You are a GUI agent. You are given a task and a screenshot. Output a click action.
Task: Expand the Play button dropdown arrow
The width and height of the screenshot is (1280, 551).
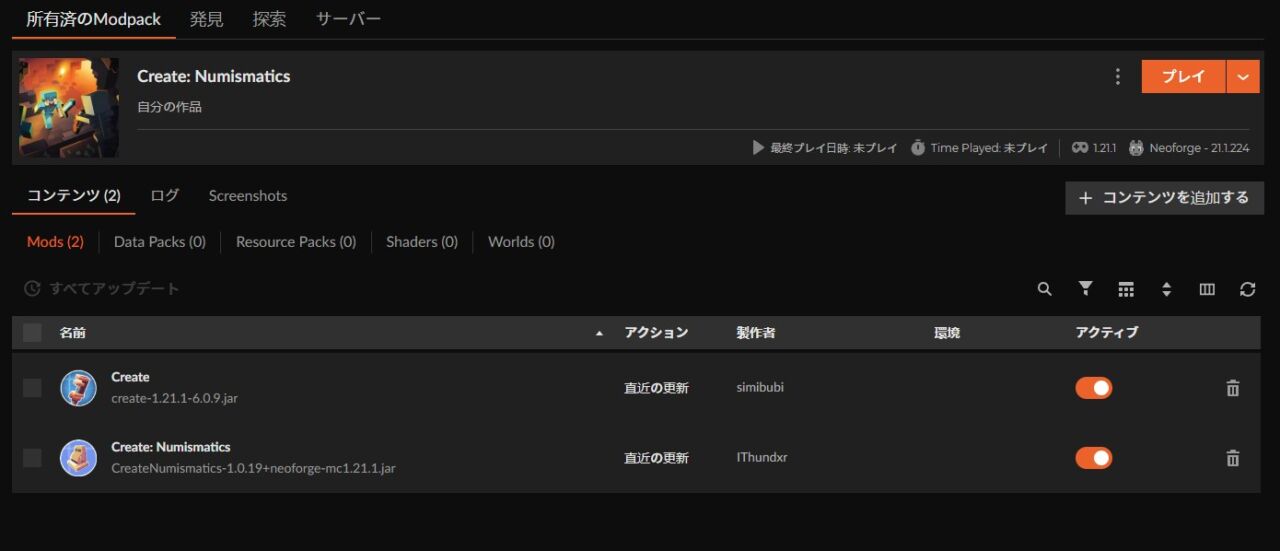point(1243,77)
